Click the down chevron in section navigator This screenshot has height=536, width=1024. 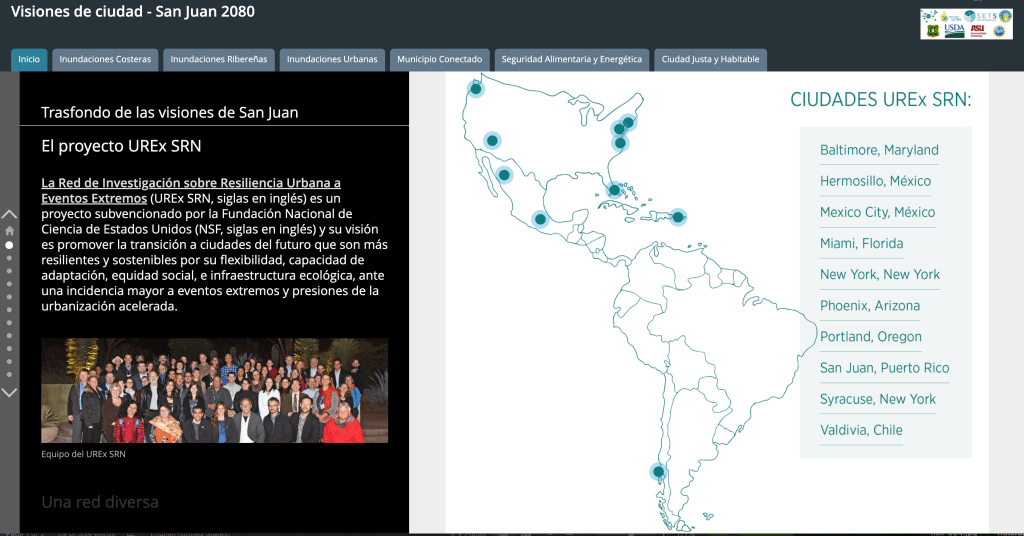click(10, 392)
